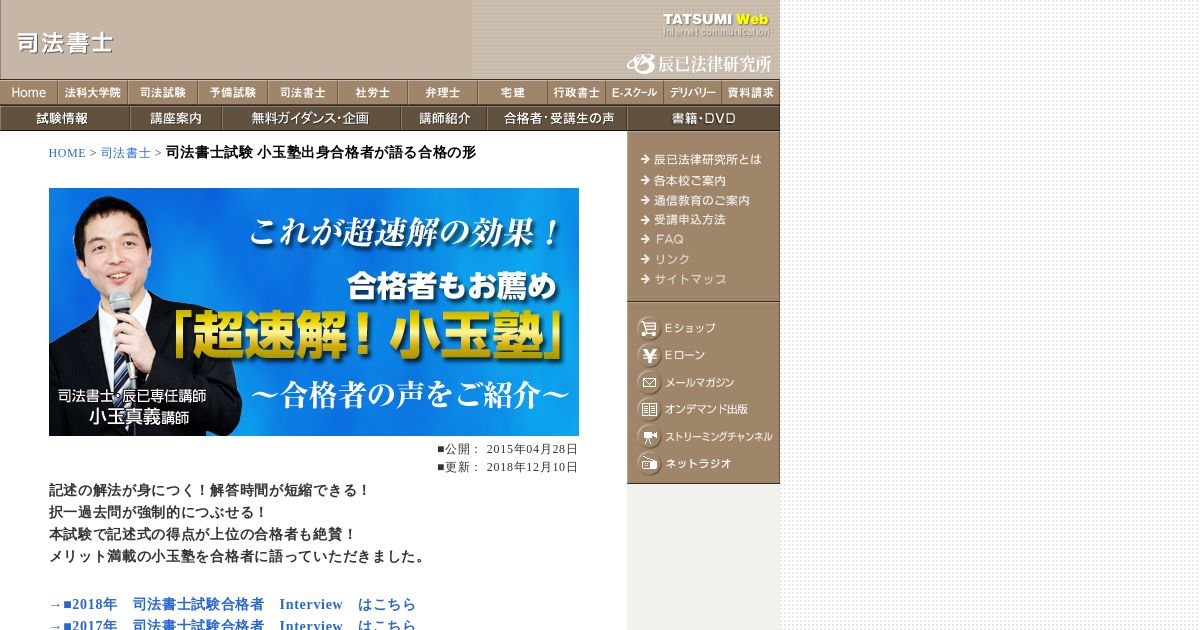Open the デリバリー menu item
The image size is (1200, 630).
[693, 92]
